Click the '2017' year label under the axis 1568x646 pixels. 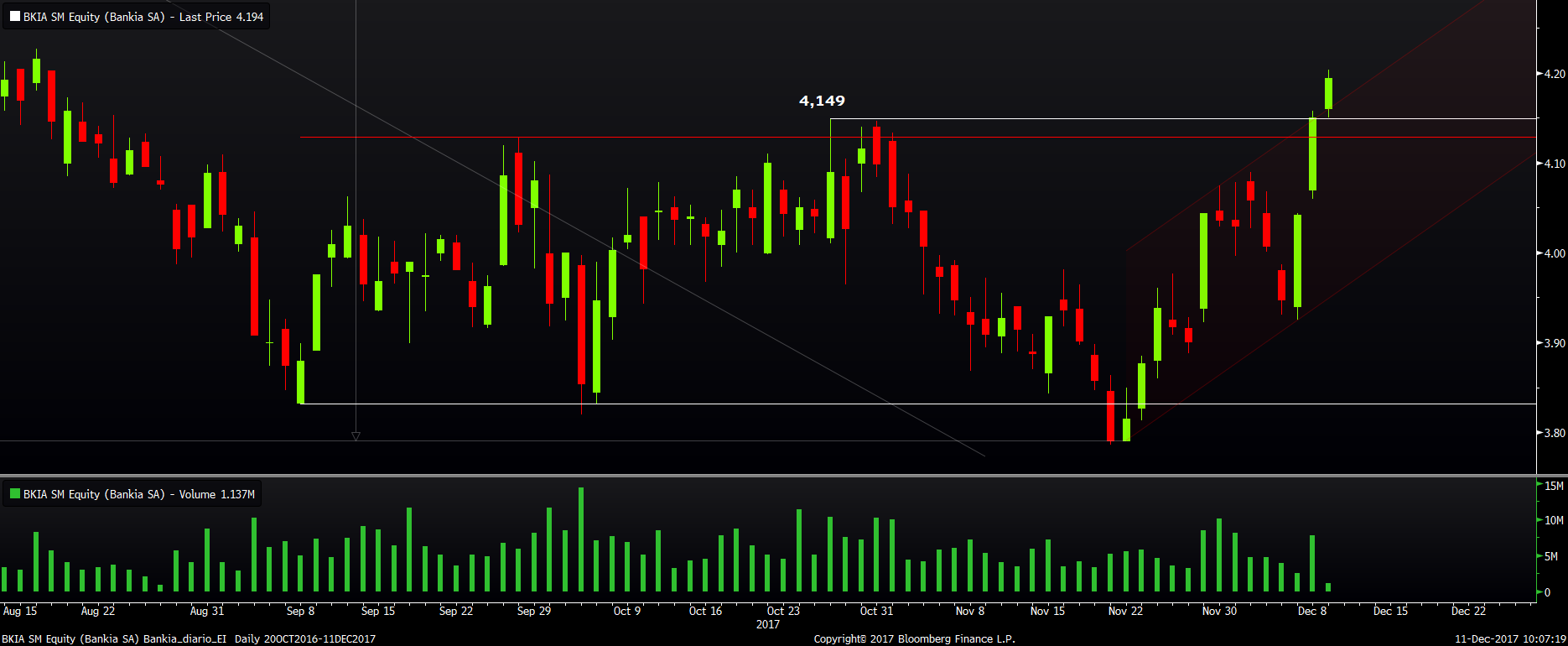coord(768,624)
